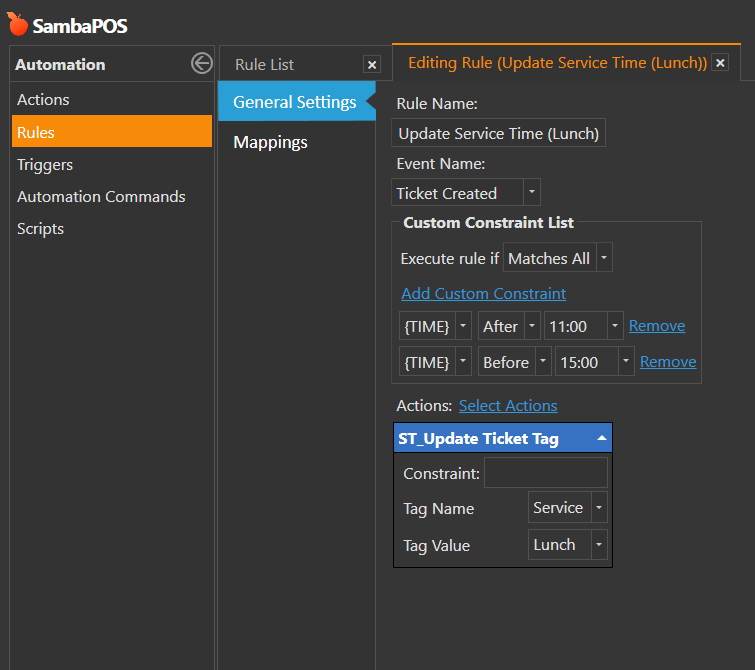Collapse the ST_Update Ticket Tag action

click(601, 438)
